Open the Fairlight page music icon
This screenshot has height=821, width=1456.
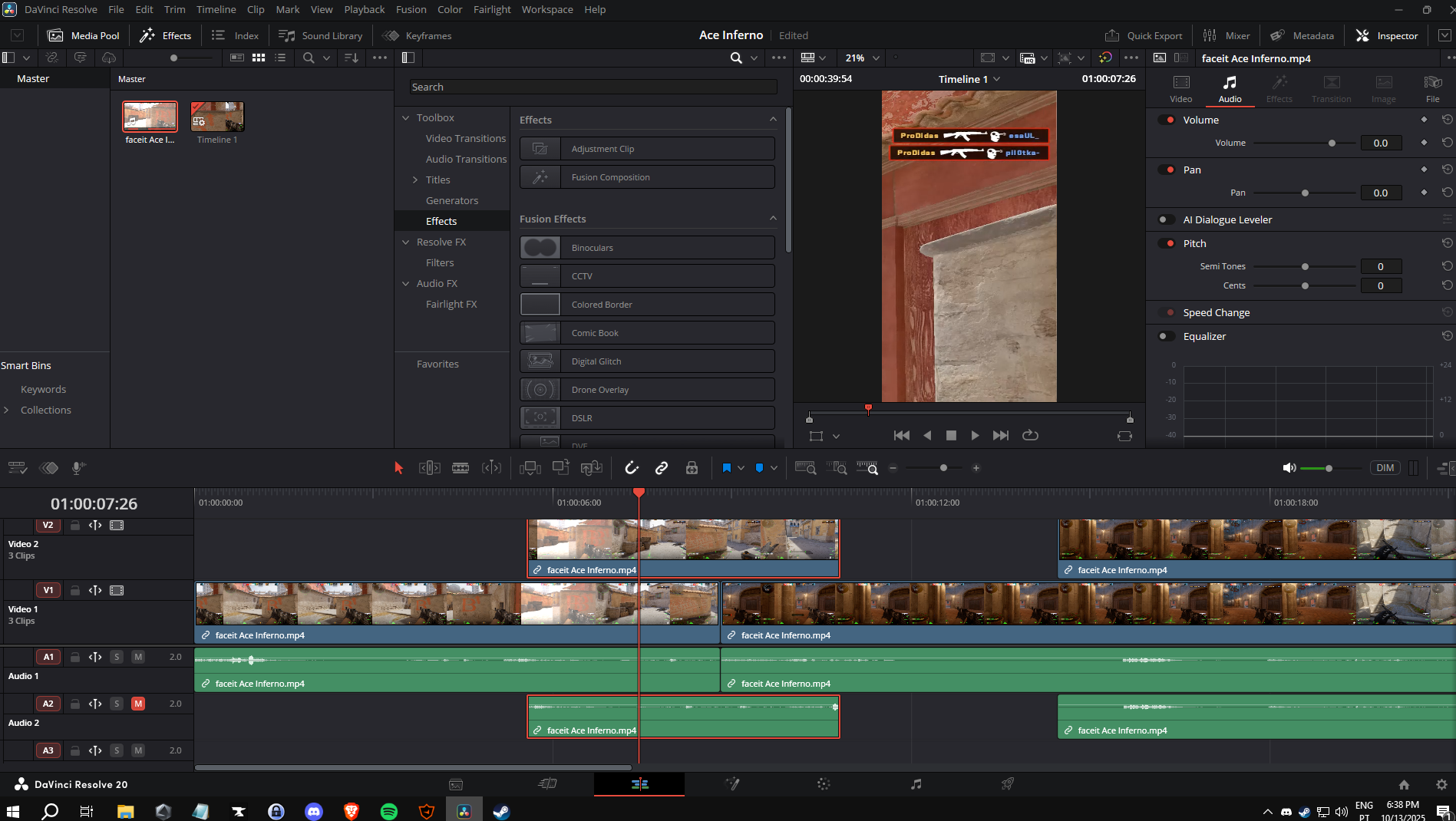(x=916, y=784)
